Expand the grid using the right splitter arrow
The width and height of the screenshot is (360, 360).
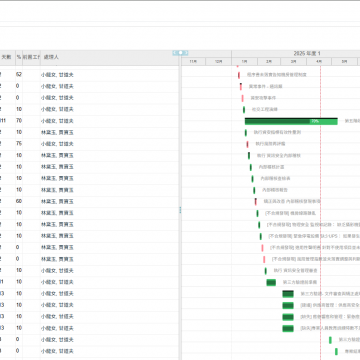[x=186, y=53]
